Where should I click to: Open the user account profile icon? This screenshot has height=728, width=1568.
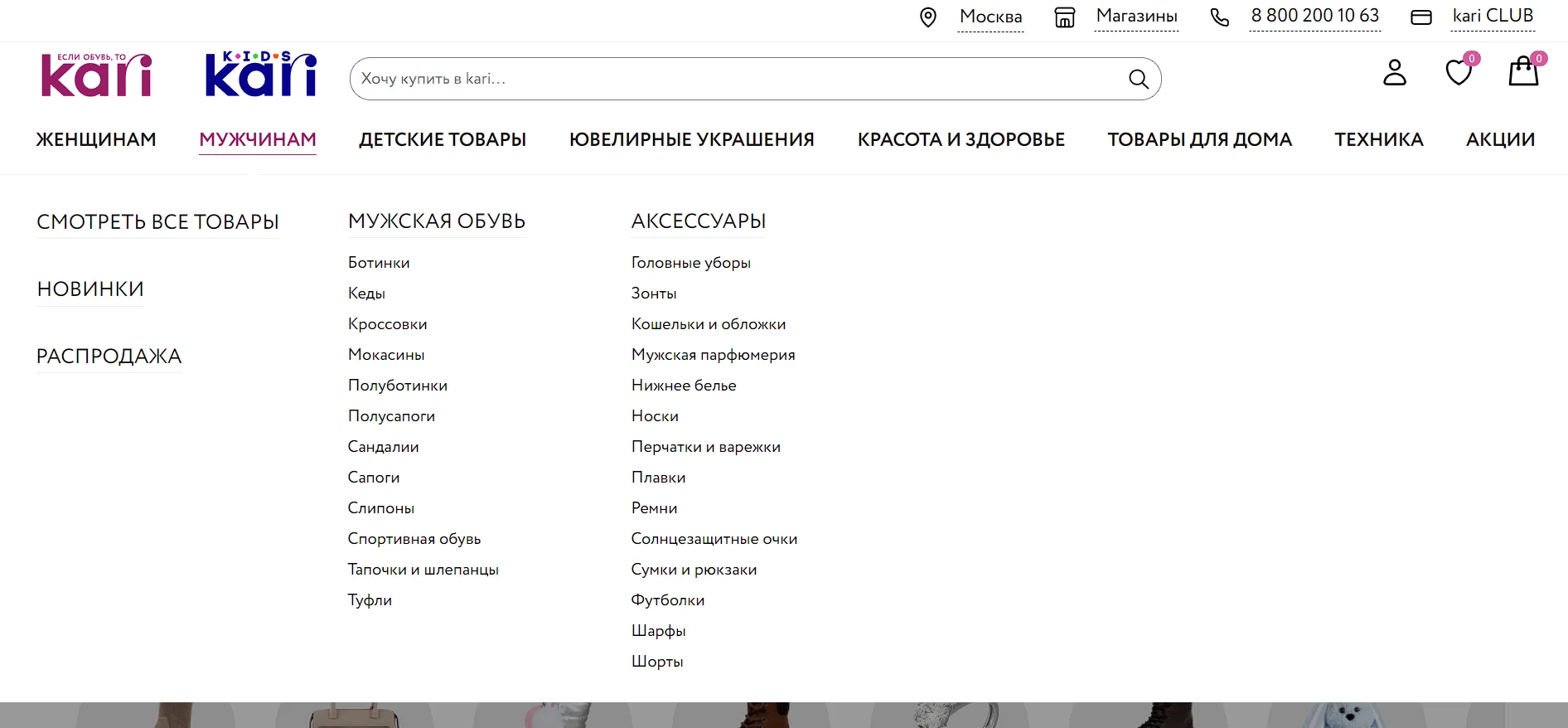[x=1395, y=73]
